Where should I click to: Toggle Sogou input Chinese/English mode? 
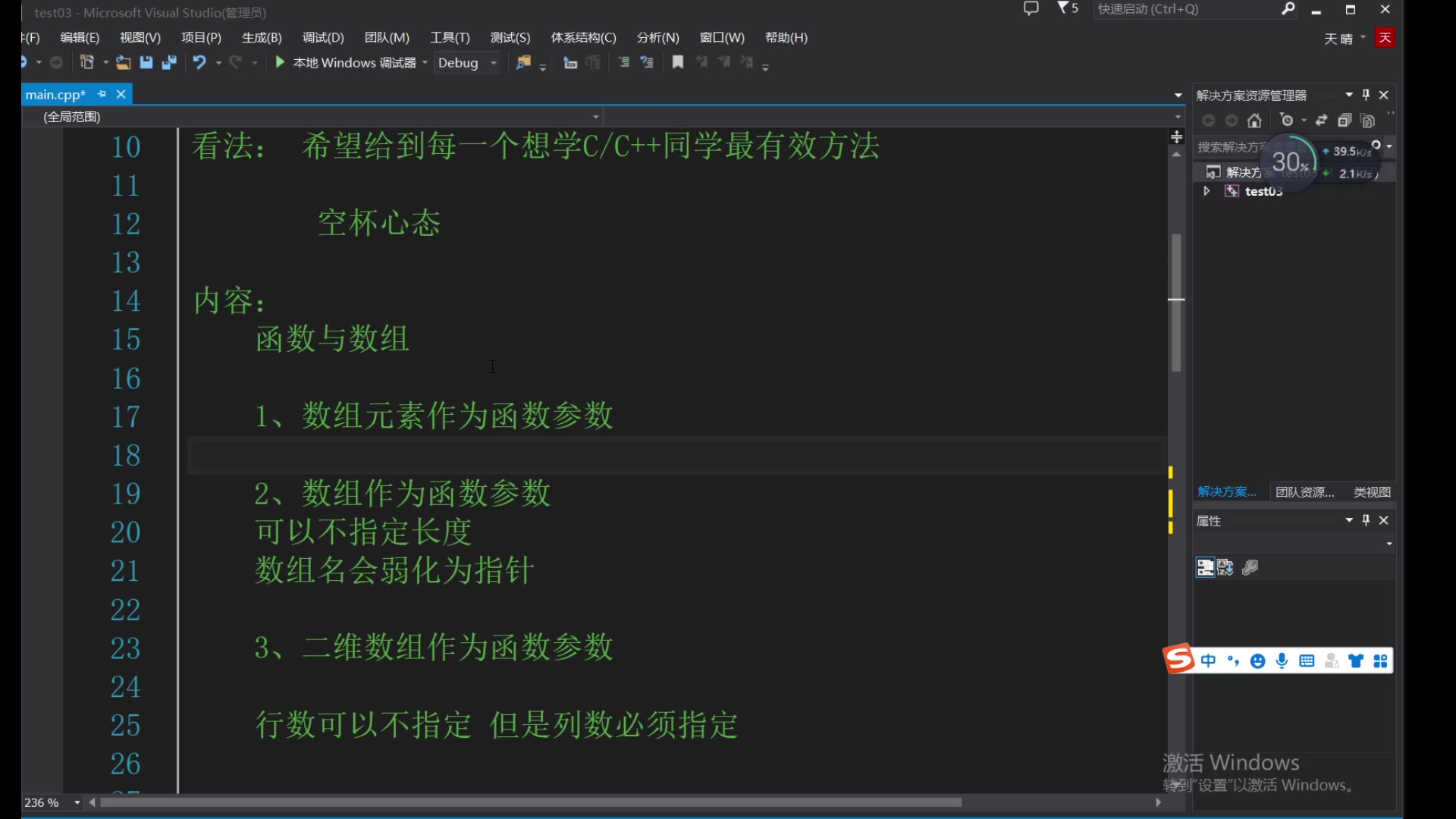click(x=1209, y=661)
